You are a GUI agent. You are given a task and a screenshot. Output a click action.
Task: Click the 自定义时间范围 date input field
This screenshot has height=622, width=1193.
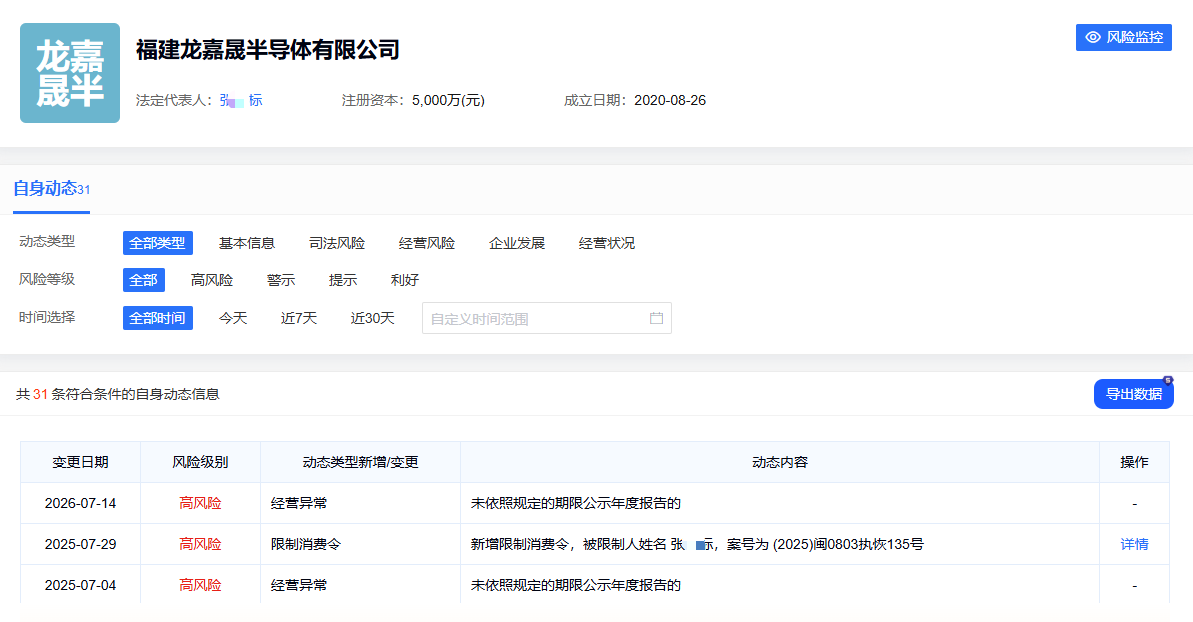(x=546, y=318)
